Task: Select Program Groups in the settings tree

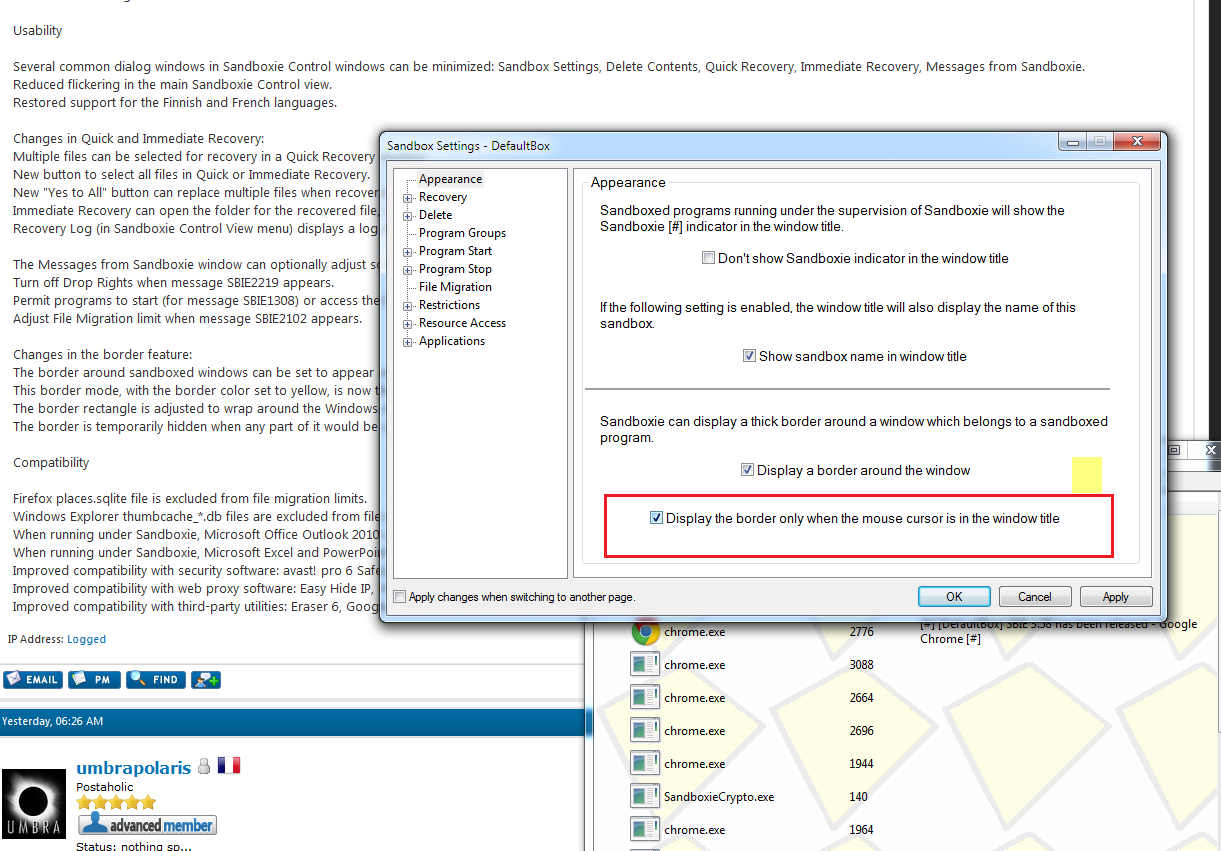Action: 462,233
